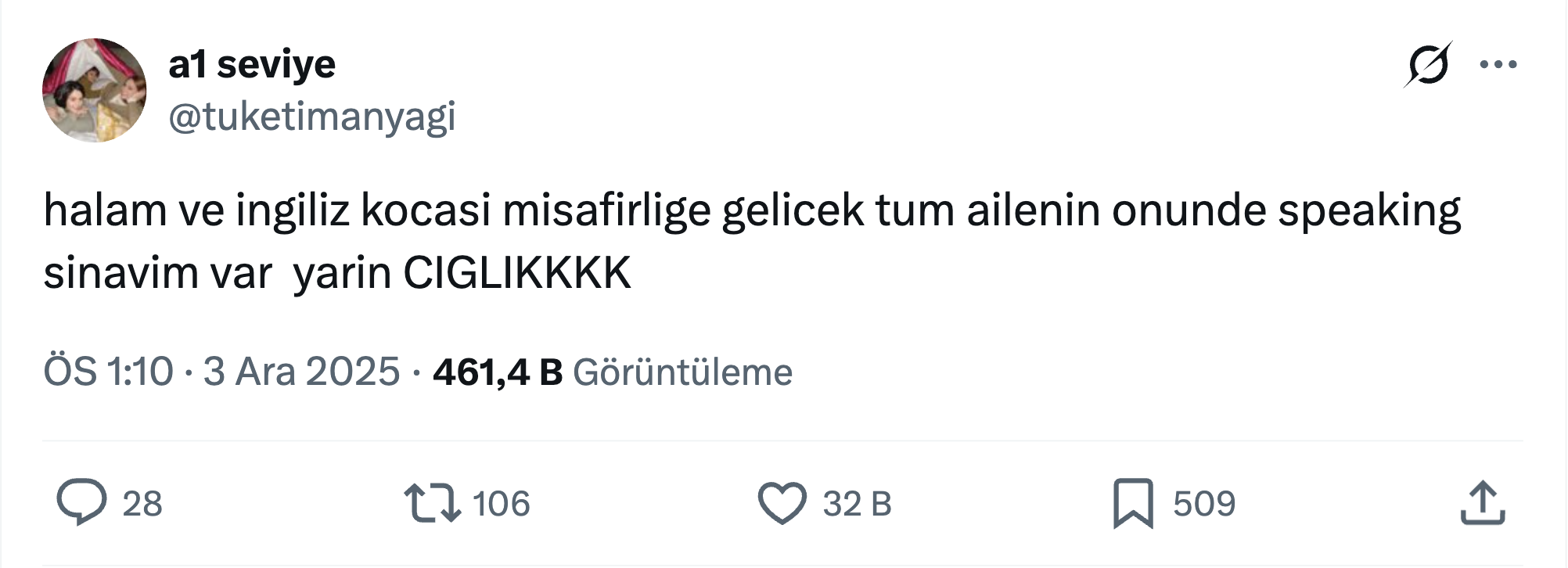This screenshot has height=568, width=1568.
Task: Click the reply count 28
Action: point(142,504)
